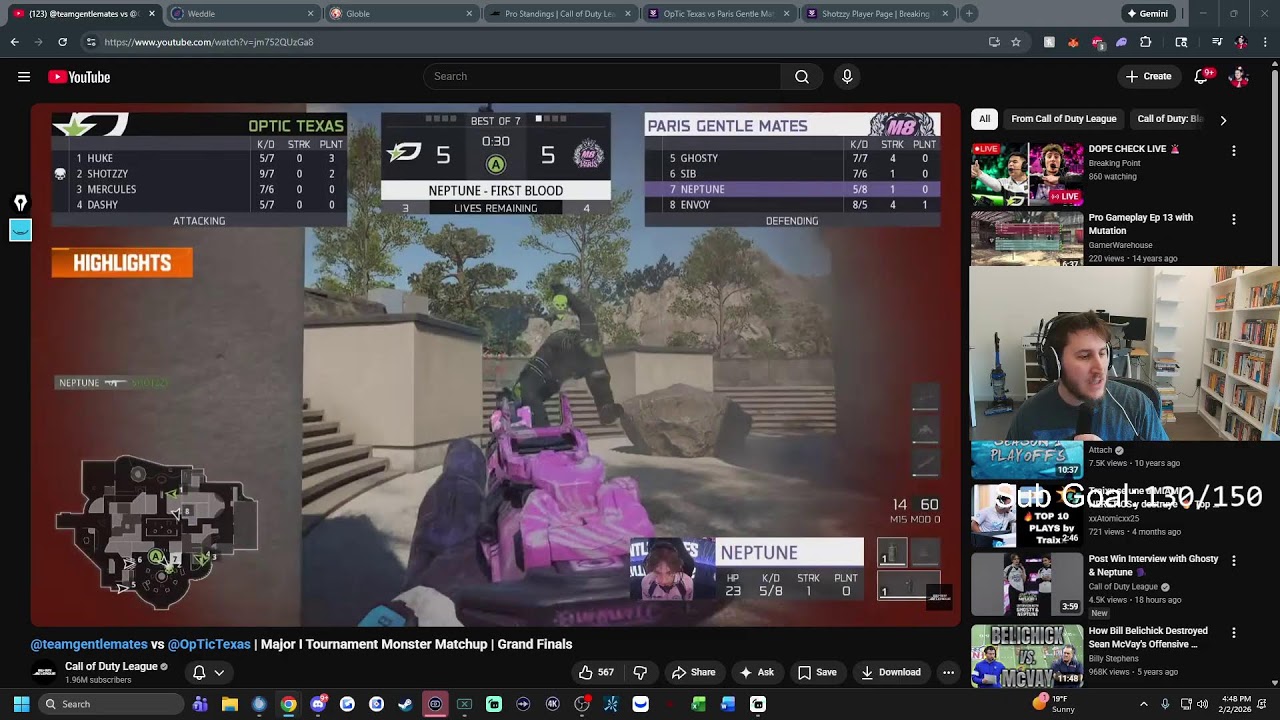This screenshot has height=720, width=1280.
Task: Open Discord from the taskbar
Action: (x=318, y=704)
